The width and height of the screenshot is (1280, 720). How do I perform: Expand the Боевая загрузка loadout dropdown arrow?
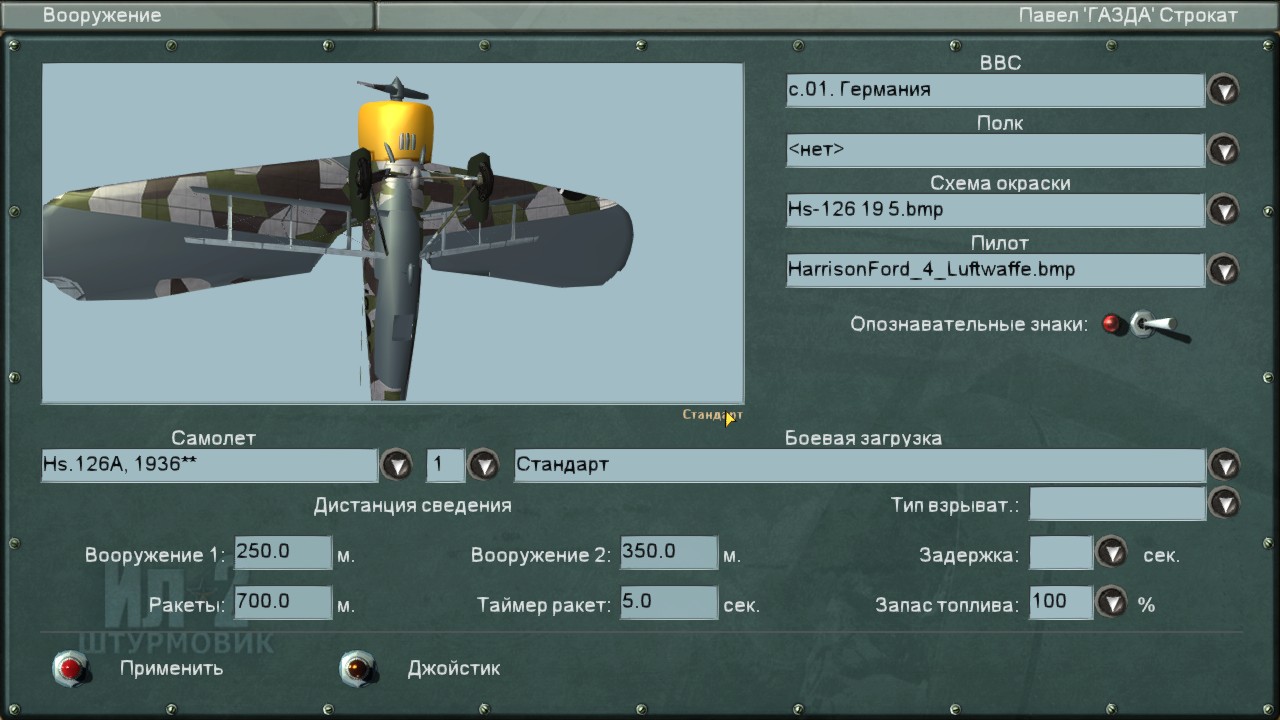pos(1223,465)
